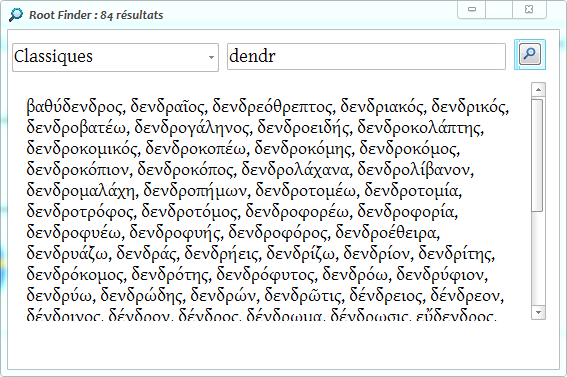This screenshot has width=567, height=377.
Task: Maximize the Root Finder window
Action: [499, 9]
